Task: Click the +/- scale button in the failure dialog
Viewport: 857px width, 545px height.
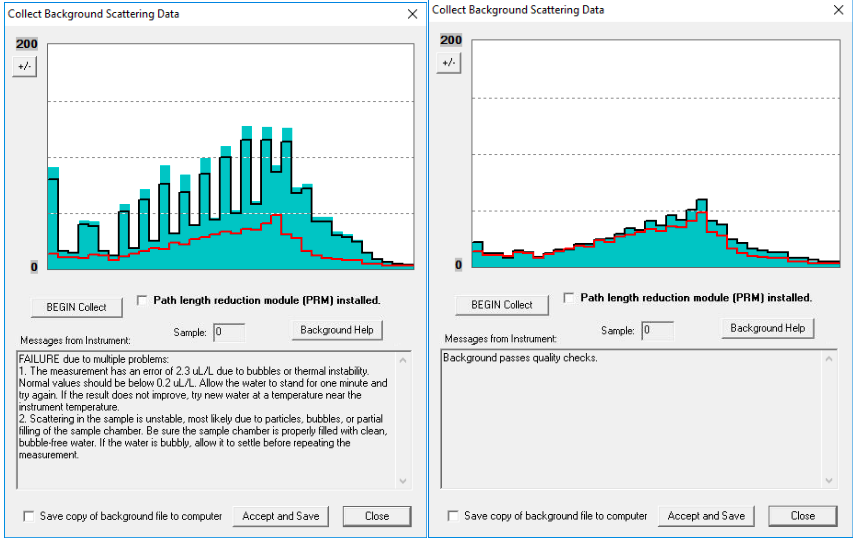Action: pyautogui.click(x=25, y=66)
